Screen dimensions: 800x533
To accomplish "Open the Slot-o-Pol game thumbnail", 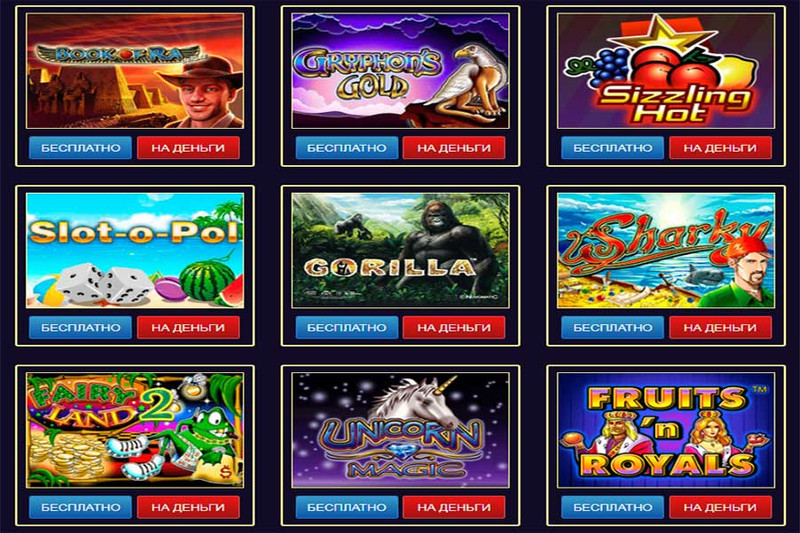I will pyautogui.click(x=135, y=250).
